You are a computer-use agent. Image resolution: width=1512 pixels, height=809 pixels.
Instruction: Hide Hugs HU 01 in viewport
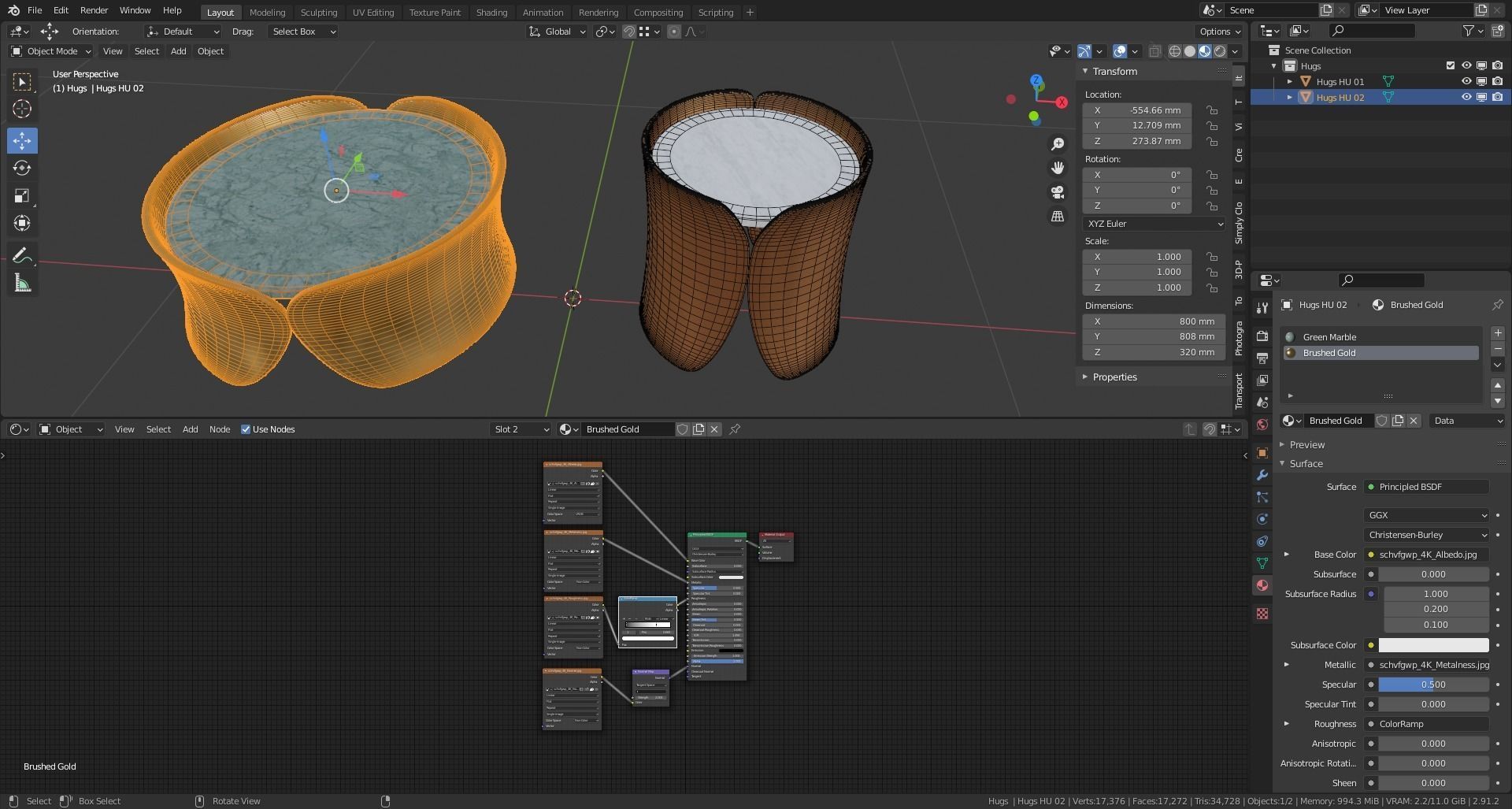click(x=1466, y=82)
